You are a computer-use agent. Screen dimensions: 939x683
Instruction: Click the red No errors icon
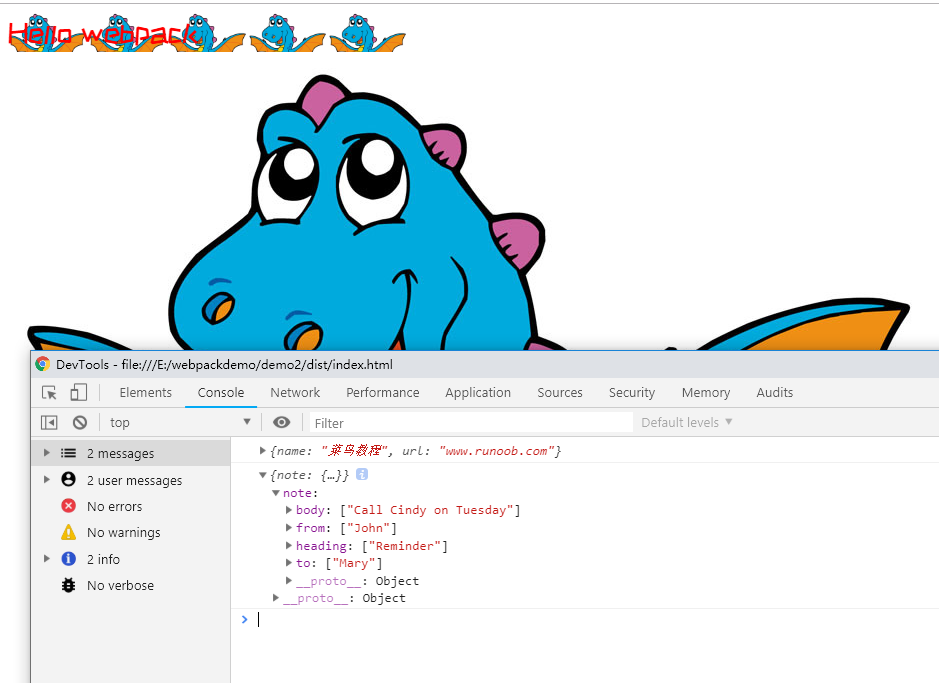[x=69, y=506]
